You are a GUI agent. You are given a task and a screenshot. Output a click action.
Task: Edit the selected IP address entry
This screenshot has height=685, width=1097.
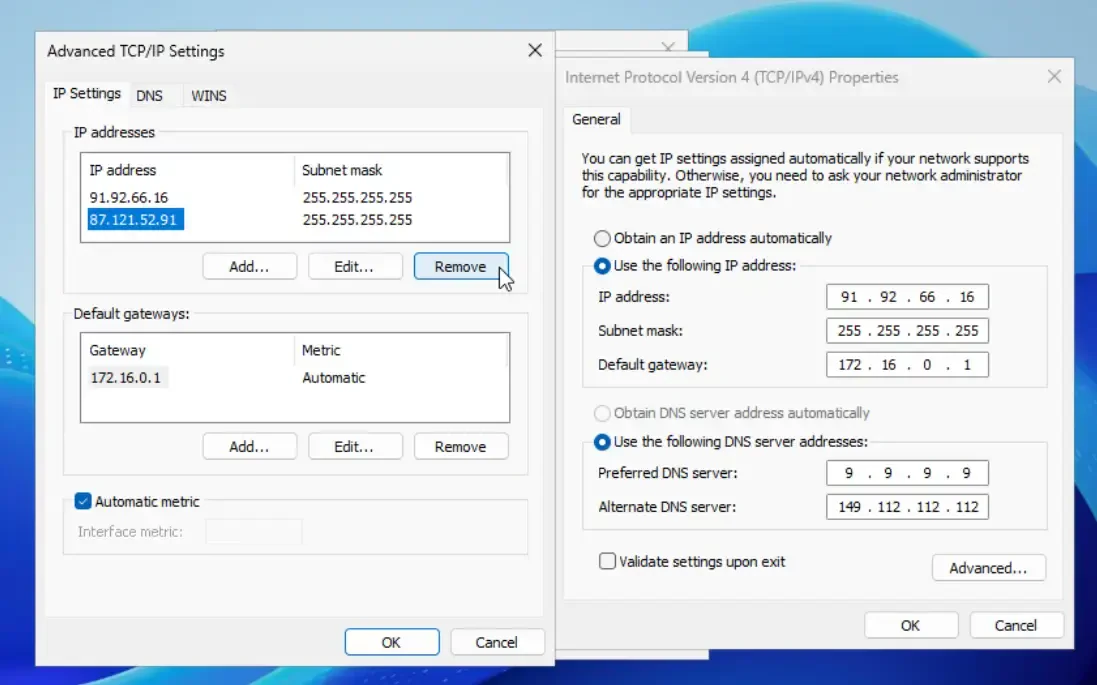[x=354, y=267]
